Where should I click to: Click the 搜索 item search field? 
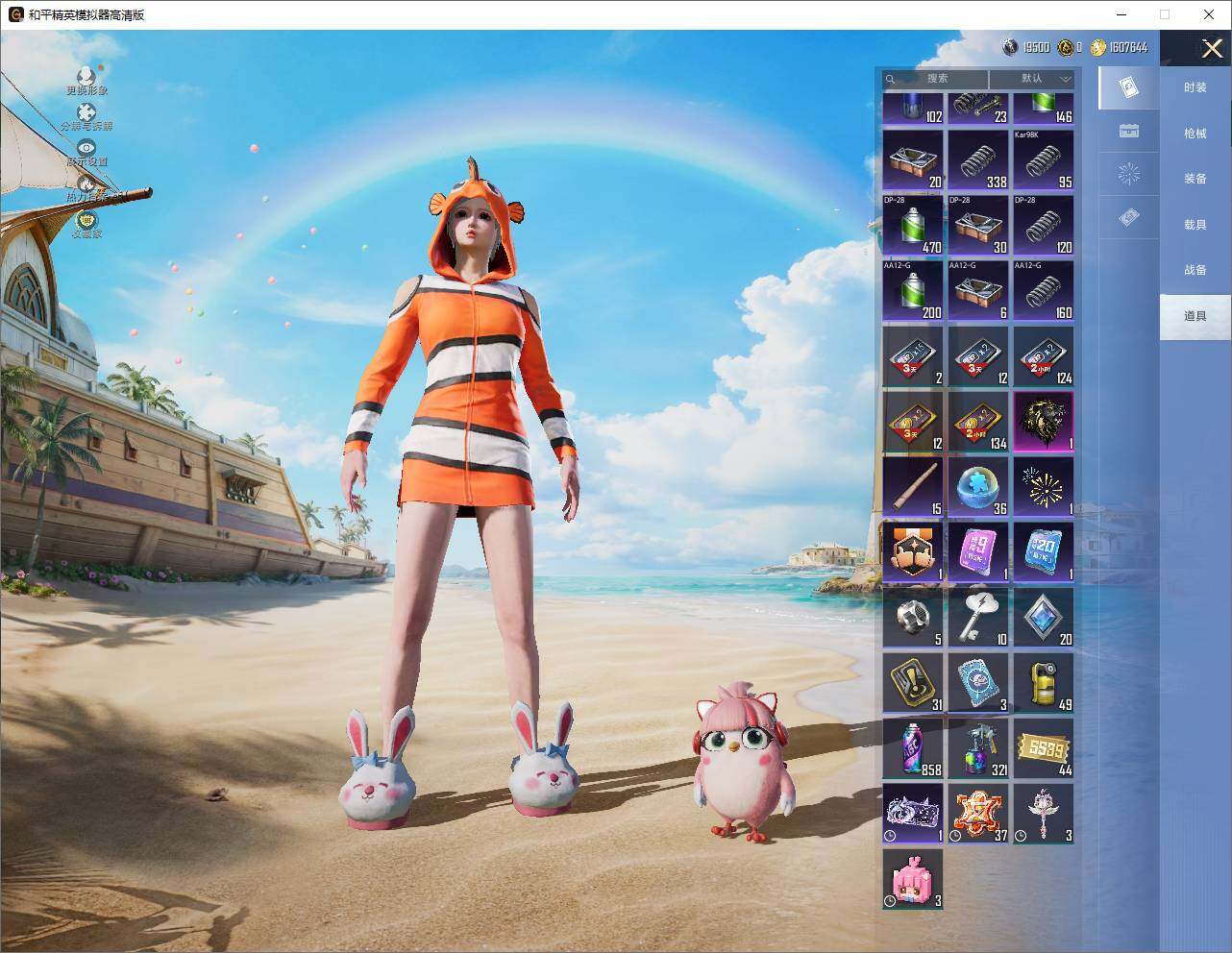tap(935, 79)
